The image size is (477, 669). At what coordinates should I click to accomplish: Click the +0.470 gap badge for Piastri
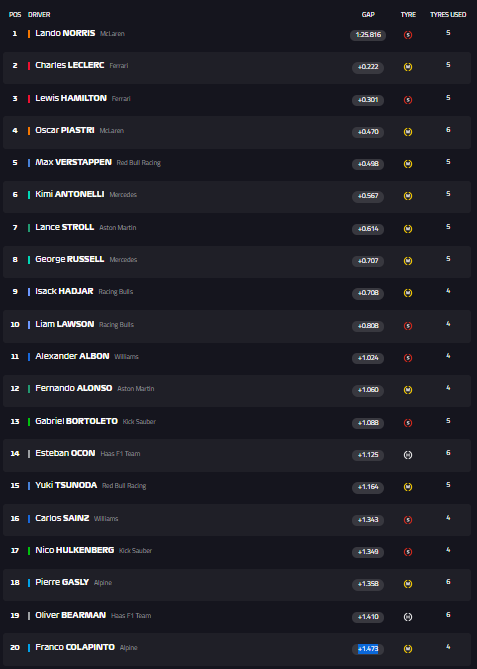point(368,132)
